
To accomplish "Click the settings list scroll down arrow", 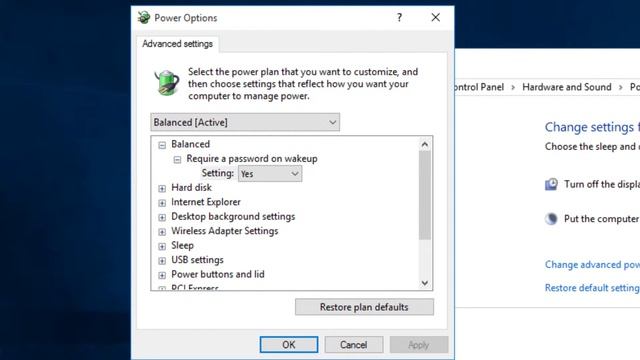I will (424, 283).
